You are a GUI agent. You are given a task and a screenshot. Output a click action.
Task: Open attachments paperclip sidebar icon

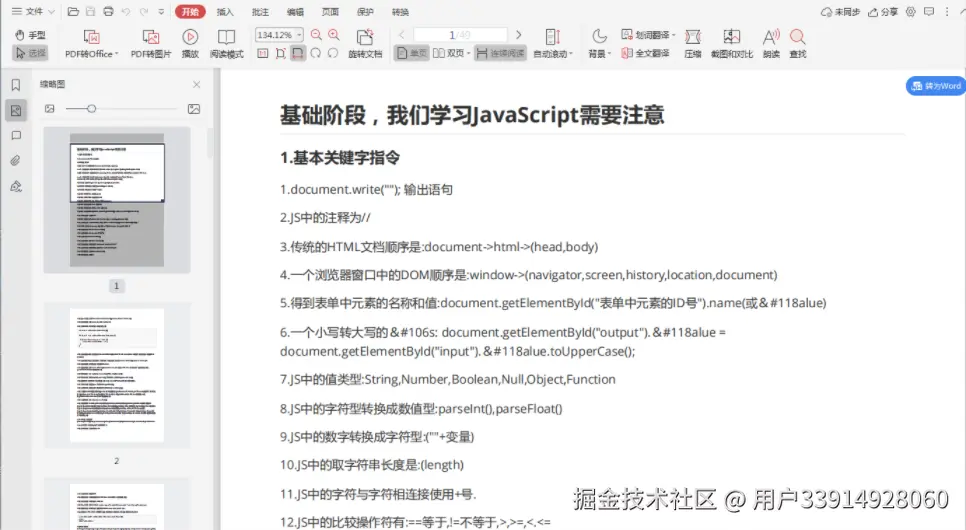(16, 161)
